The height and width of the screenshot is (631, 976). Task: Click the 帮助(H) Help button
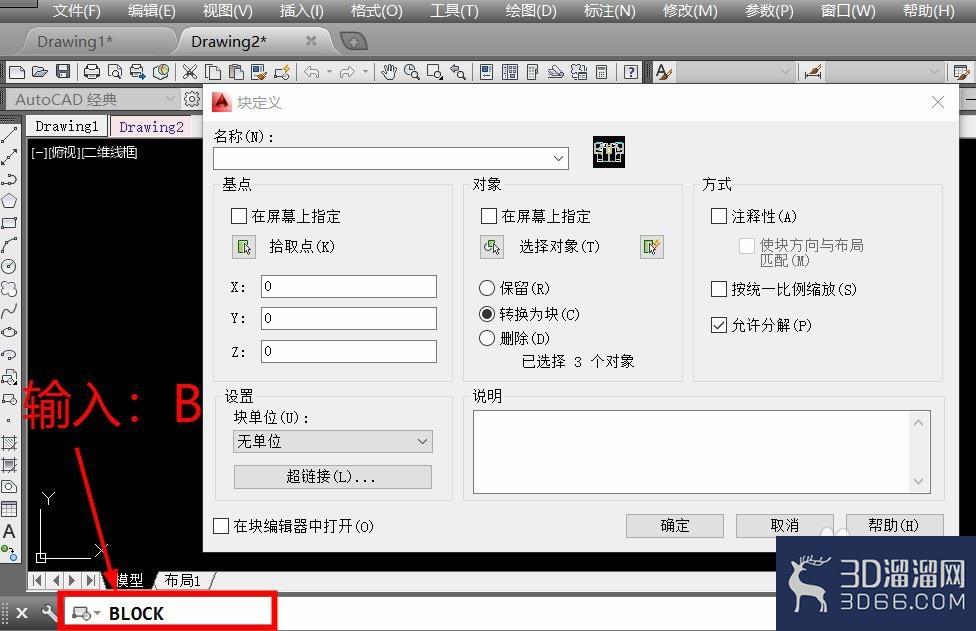click(x=894, y=525)
